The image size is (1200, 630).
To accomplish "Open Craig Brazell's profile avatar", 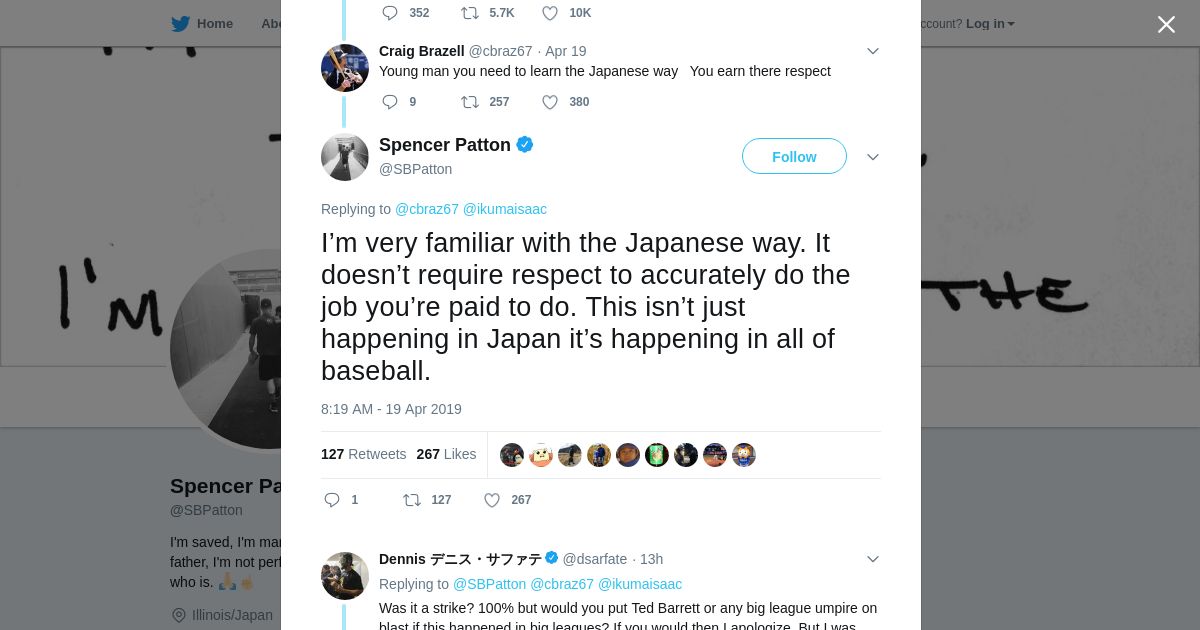I will [345, 68].
